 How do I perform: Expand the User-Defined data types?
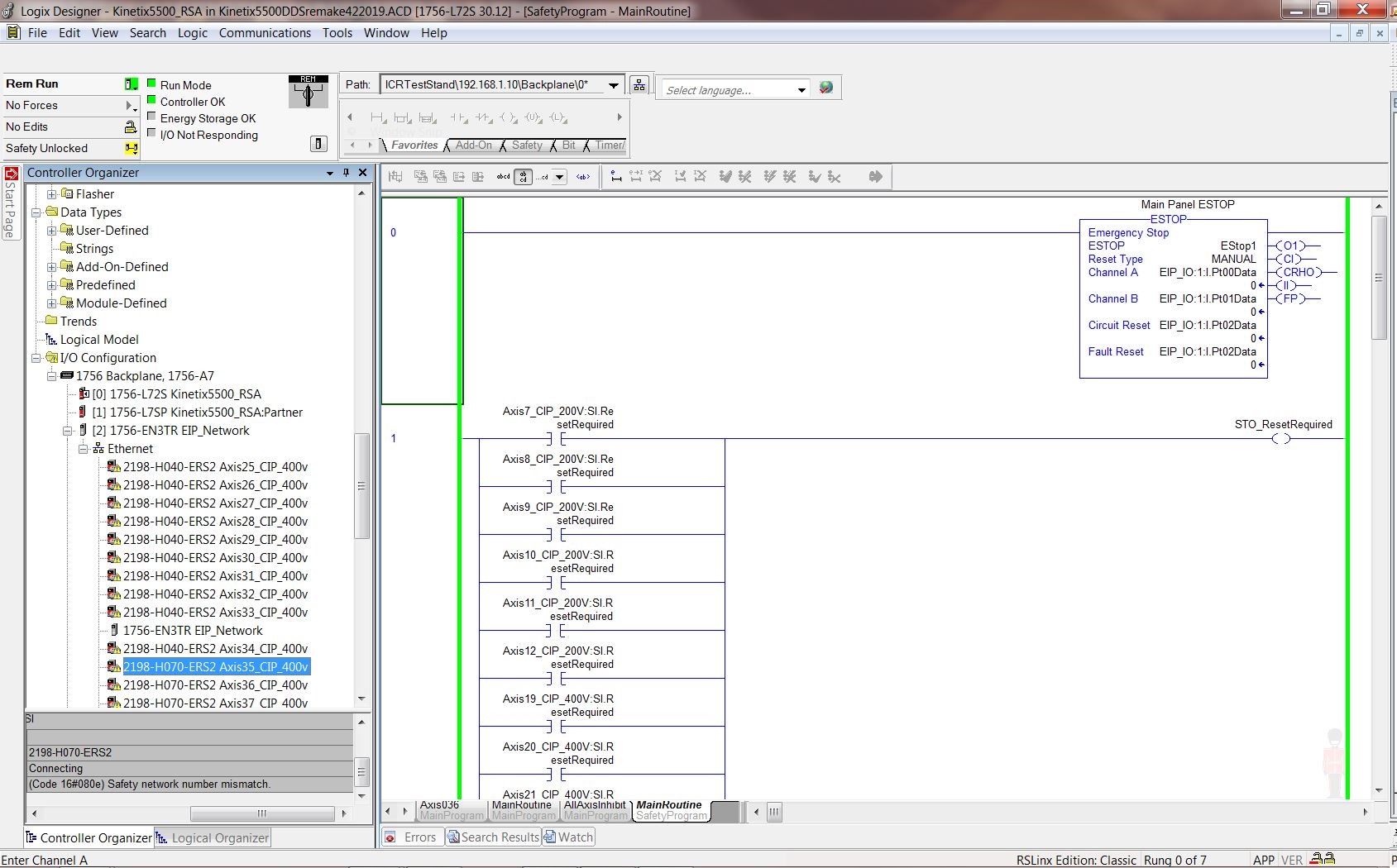pyautogui.click(x=51, y=230)
